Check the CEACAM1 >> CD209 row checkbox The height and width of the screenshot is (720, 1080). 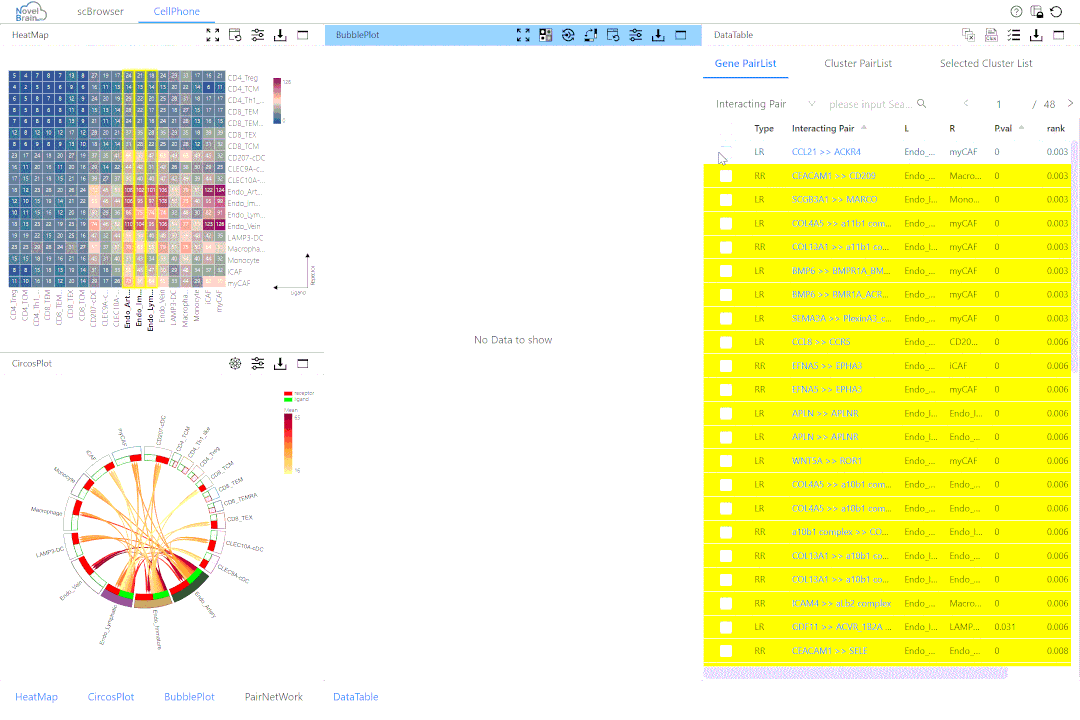726,176
